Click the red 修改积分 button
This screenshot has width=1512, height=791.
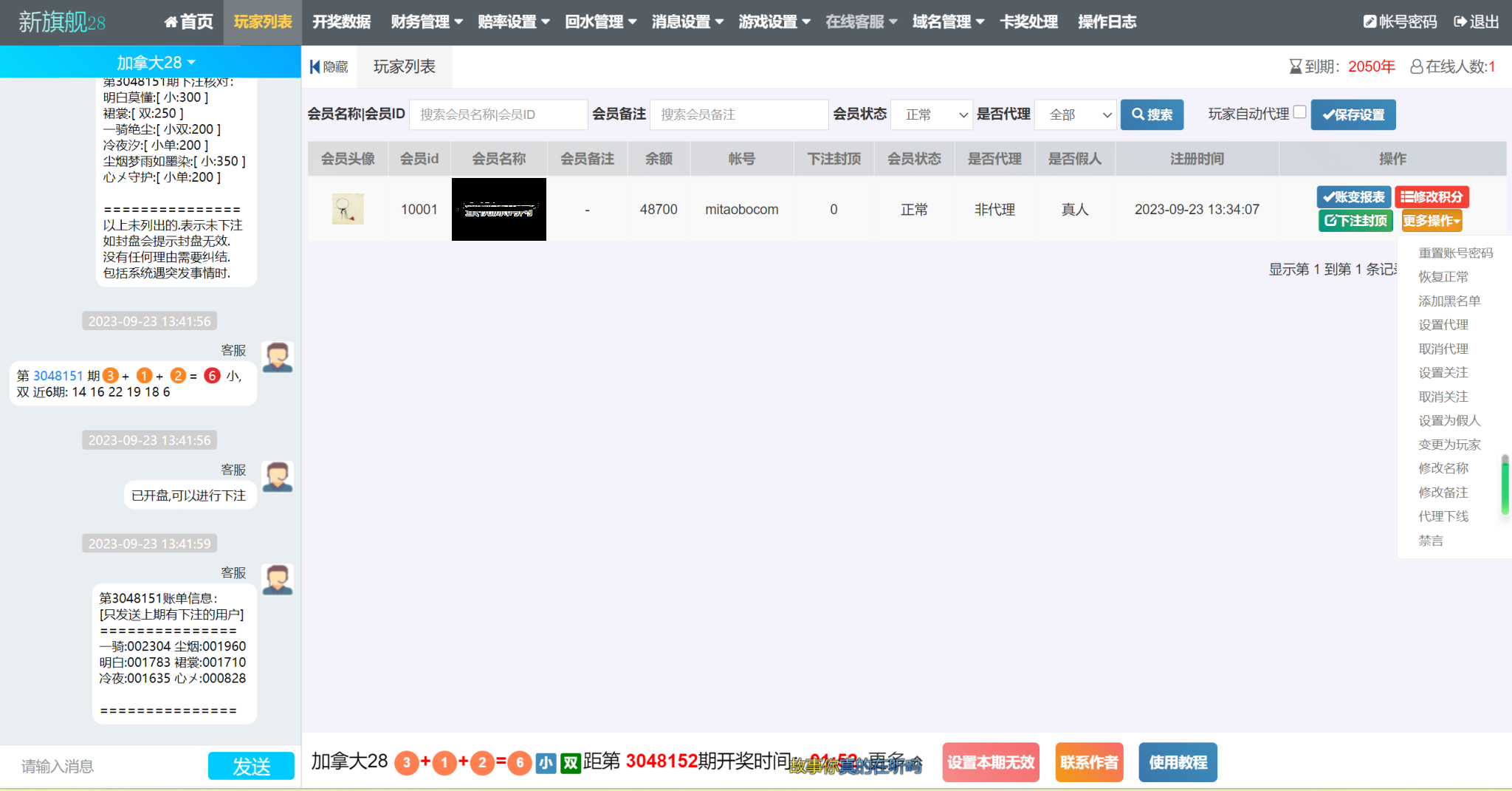pyautogui.click(x=1432, y=197)
